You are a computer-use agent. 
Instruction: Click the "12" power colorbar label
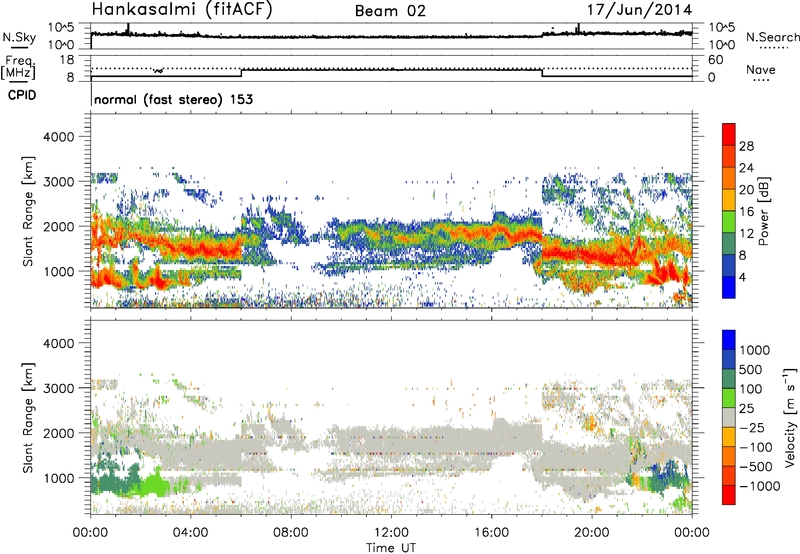point(746,234)
